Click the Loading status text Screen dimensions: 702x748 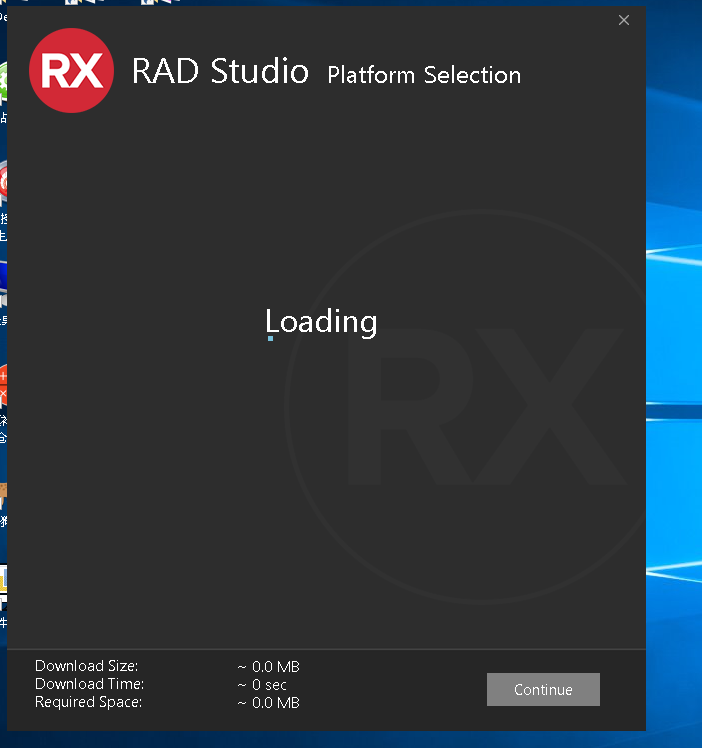tap(322, 321)
